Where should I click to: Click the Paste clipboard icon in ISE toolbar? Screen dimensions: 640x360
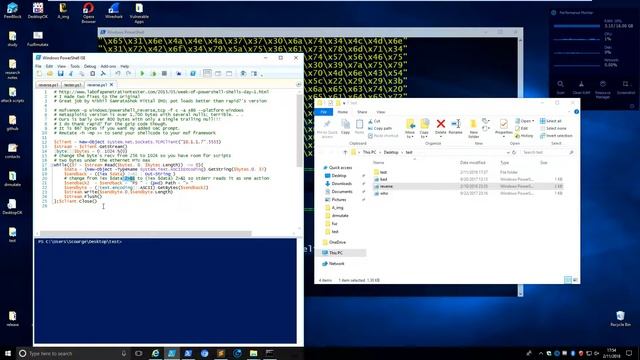point(93,73)
